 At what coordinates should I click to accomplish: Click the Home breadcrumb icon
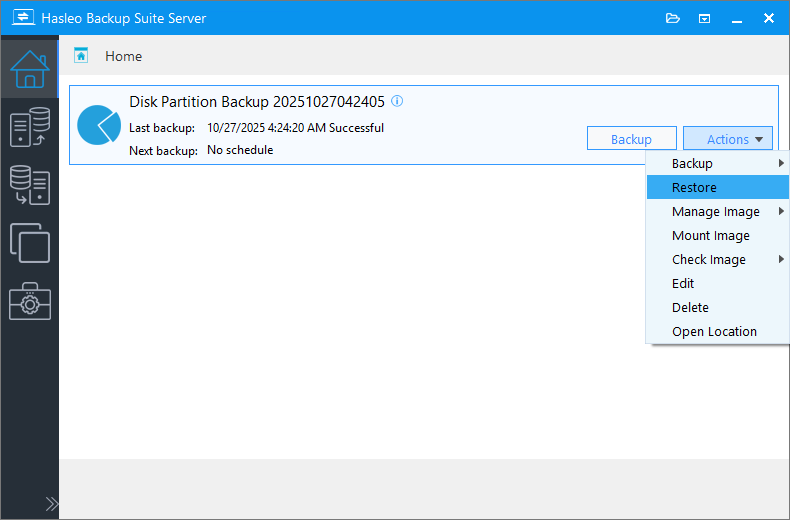[x=81, y=55]
